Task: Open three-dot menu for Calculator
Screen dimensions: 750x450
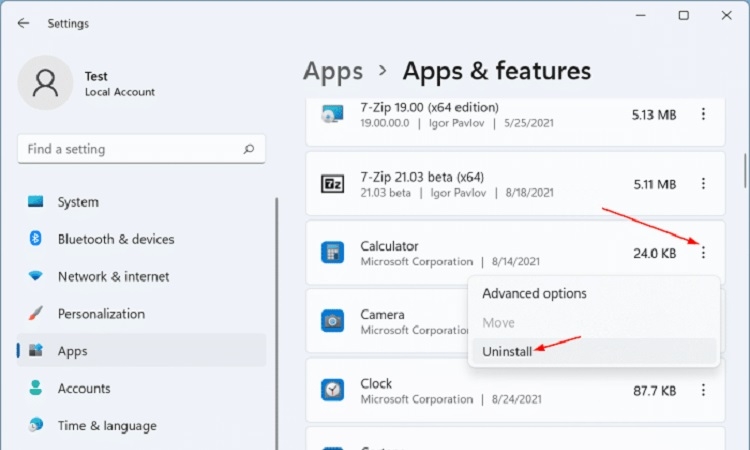Action: (703, 252)
